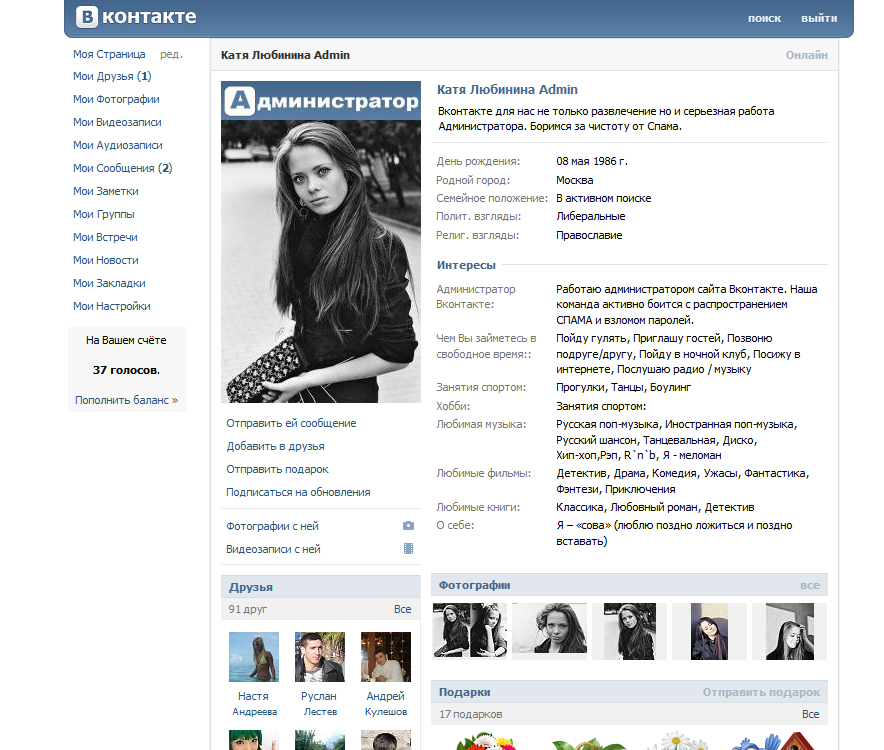The width and height of the screenshot is (884, 750).
Task: Click Все in the friends section
Action: point(403,609)
